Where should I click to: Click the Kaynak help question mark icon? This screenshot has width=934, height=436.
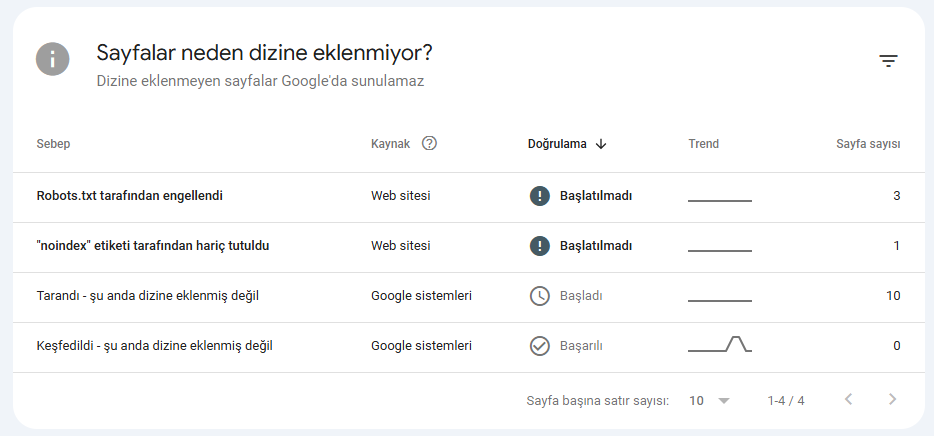tap(429, 144)
